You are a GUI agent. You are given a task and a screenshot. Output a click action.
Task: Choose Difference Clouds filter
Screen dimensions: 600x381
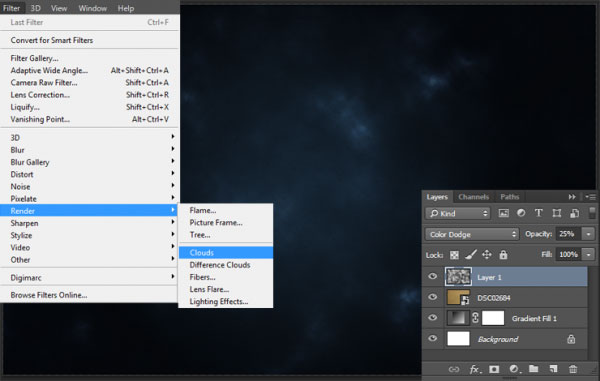(x=226, y=265)
